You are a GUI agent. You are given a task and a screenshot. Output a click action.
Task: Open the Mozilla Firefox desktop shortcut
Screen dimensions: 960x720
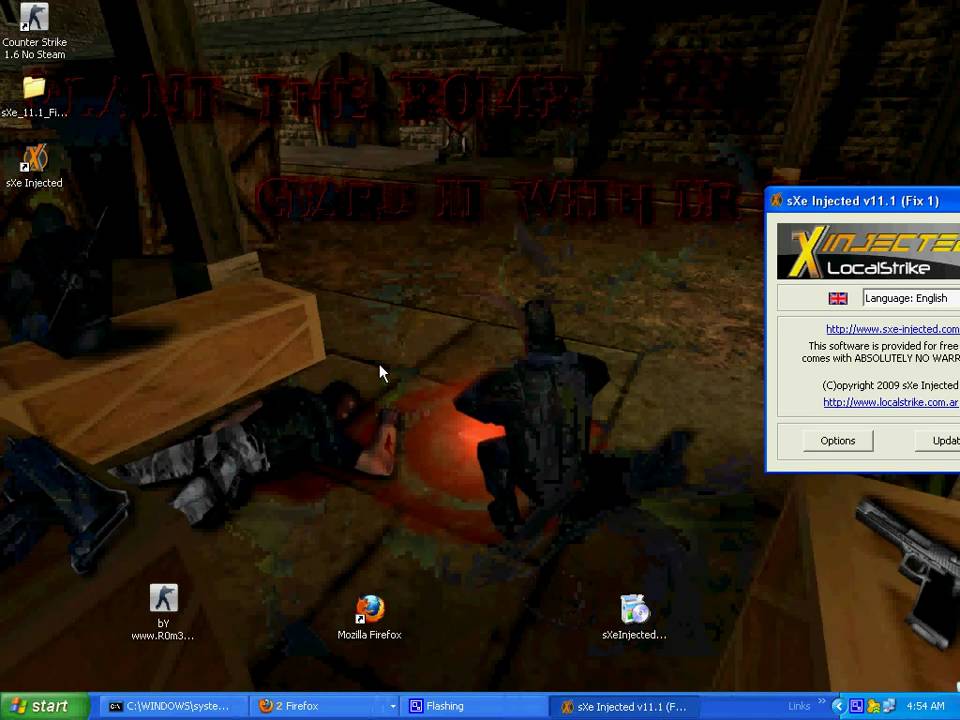pyautogui.click(x=369, y=617)
